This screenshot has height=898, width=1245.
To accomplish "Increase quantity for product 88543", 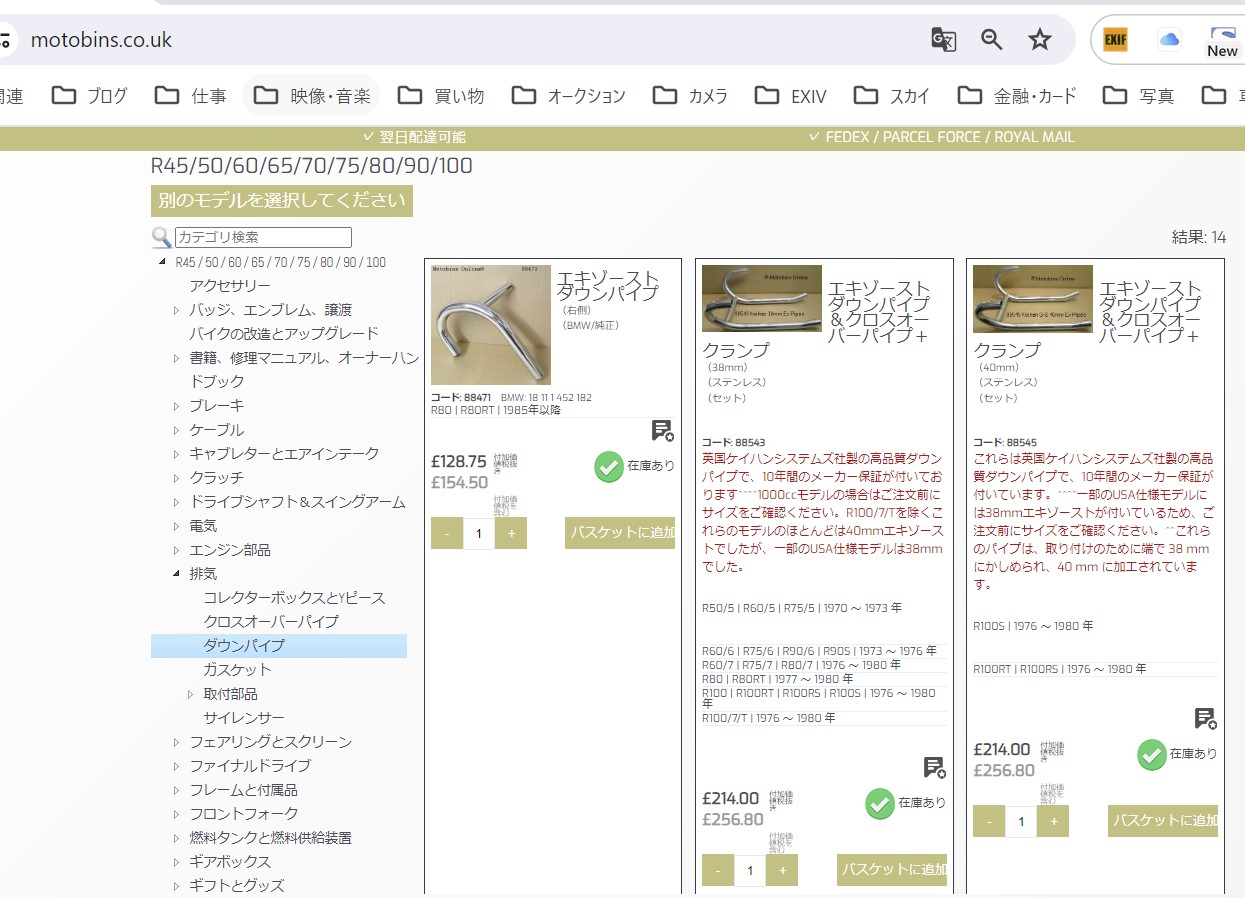I will coord(782,870).
